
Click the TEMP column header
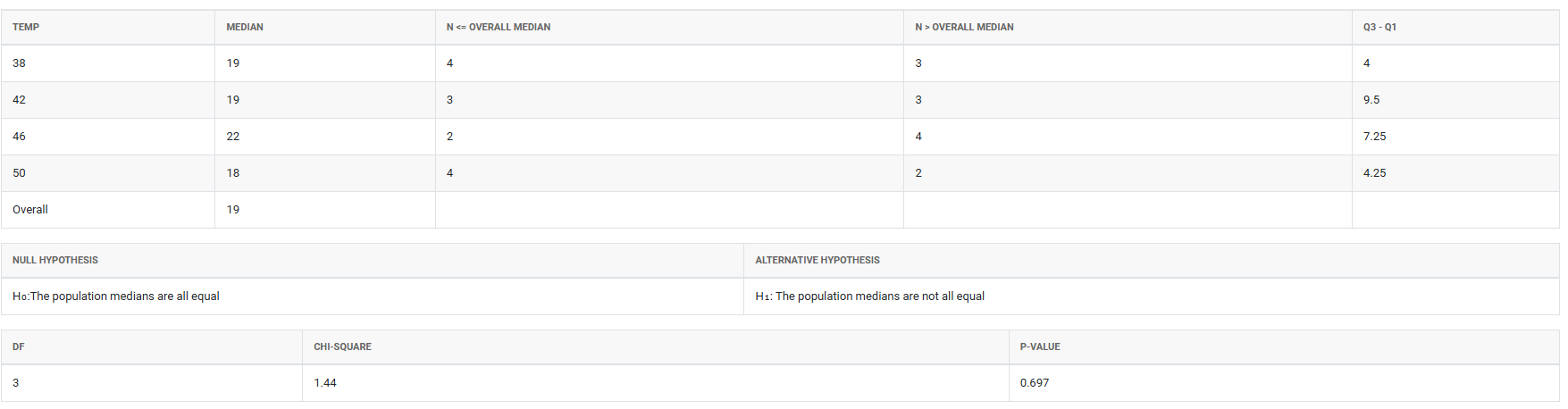pyautogui.click(x=26, y=27)
